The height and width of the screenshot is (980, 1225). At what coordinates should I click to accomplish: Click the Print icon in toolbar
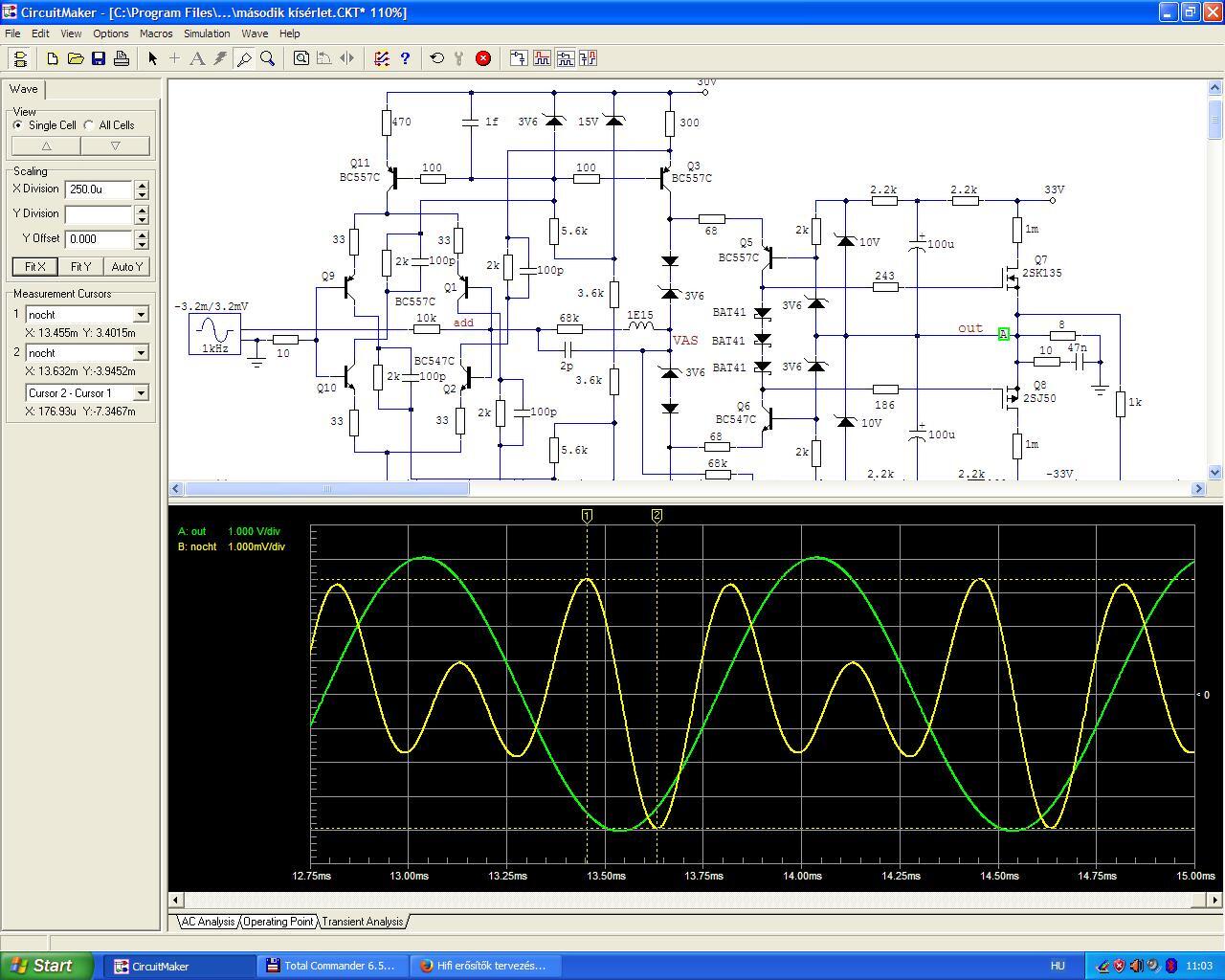(122, 58)
